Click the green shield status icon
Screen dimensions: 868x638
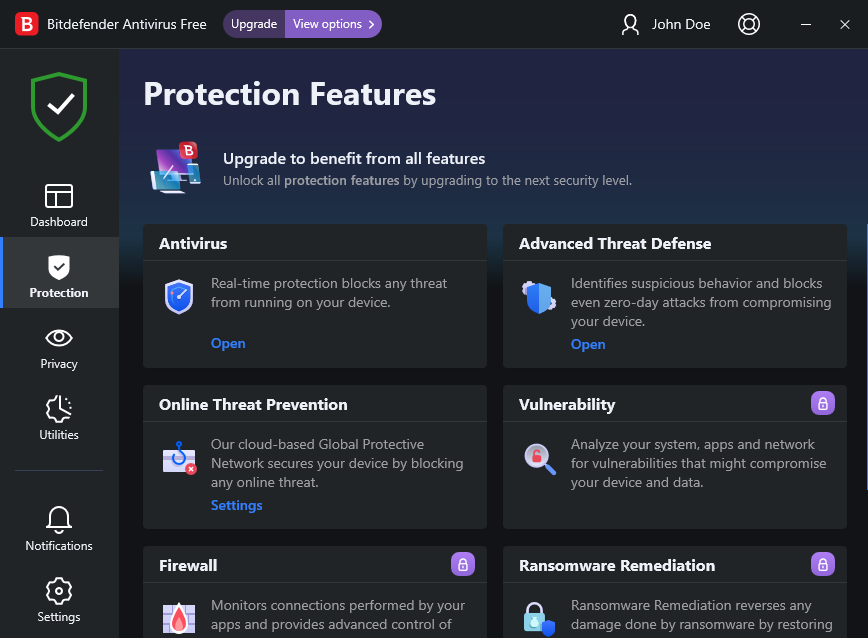pos(59,105)
